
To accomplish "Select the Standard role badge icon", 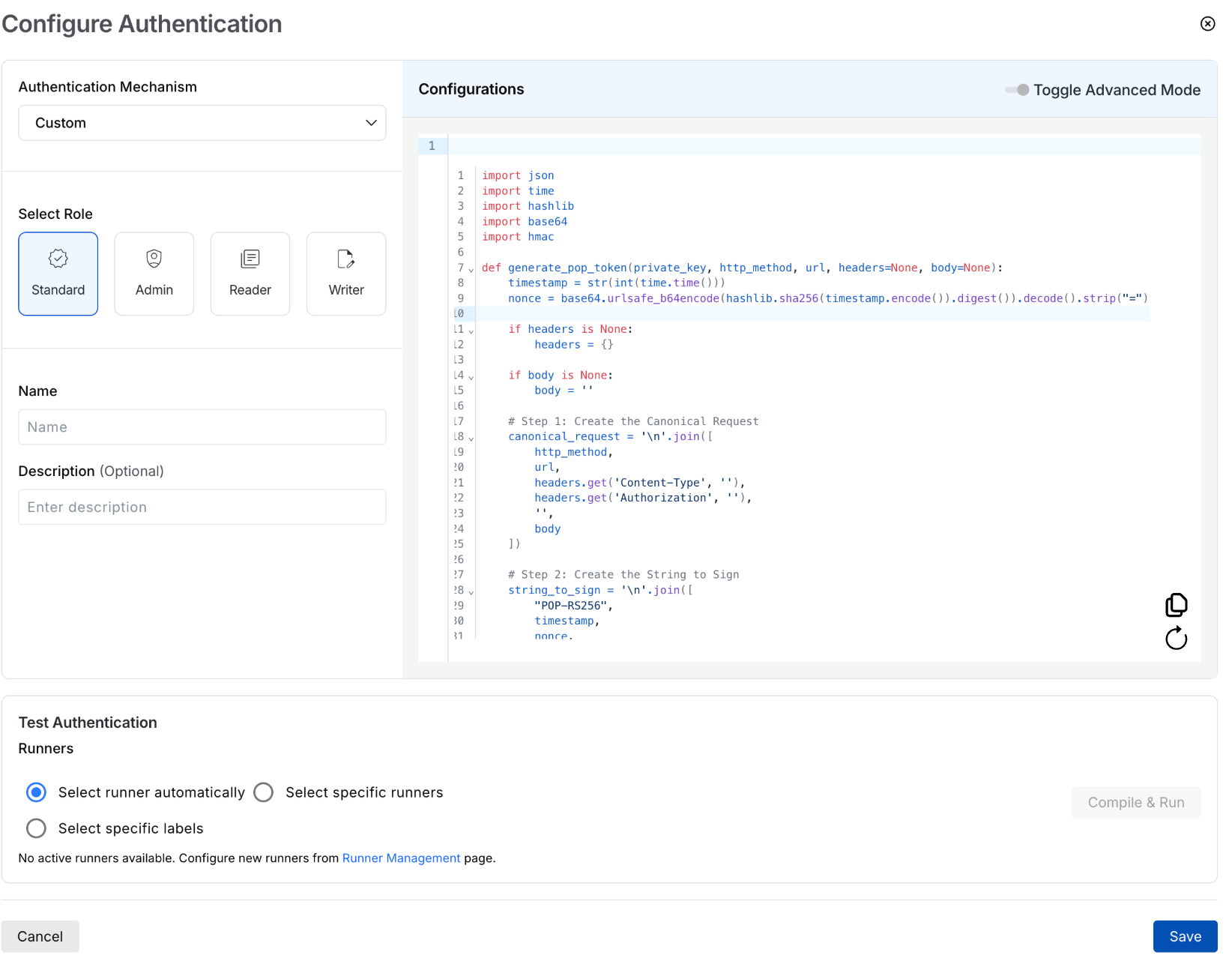I will 58,259.
